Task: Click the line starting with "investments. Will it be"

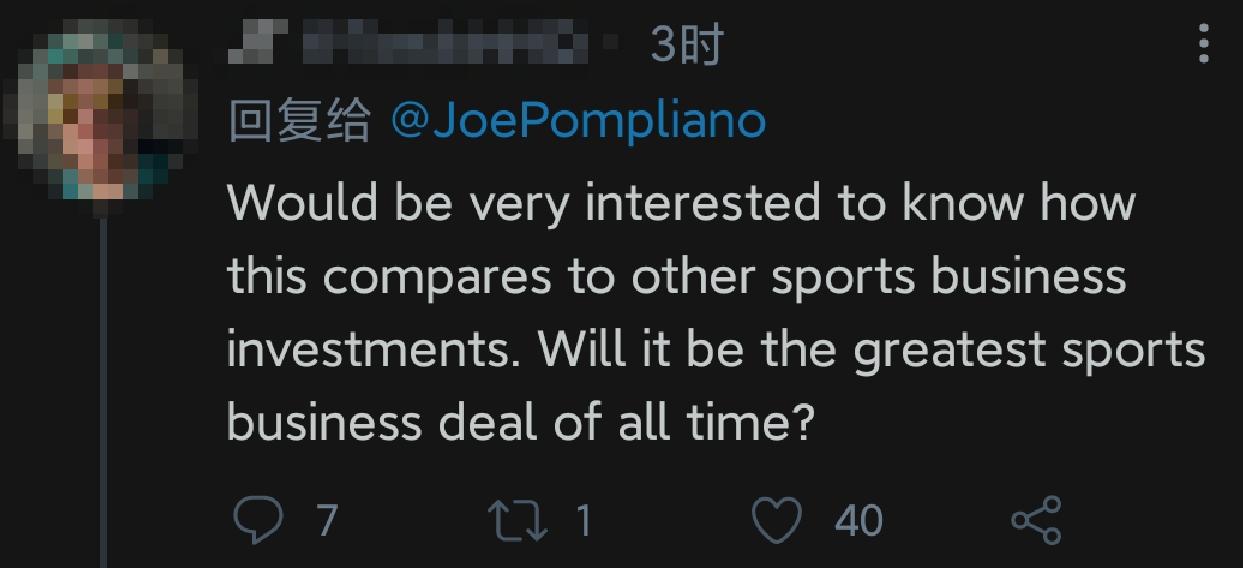Action: tap(715, 350)
